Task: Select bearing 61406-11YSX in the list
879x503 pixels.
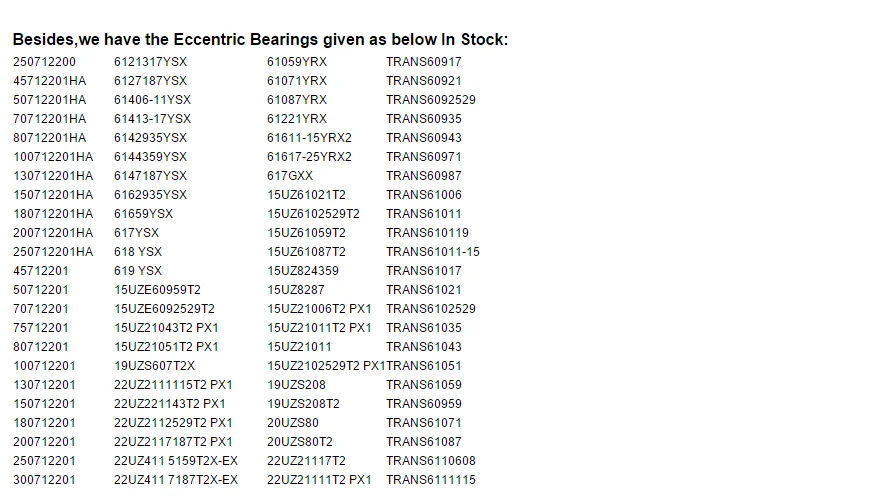Action: tap(152, 100)
